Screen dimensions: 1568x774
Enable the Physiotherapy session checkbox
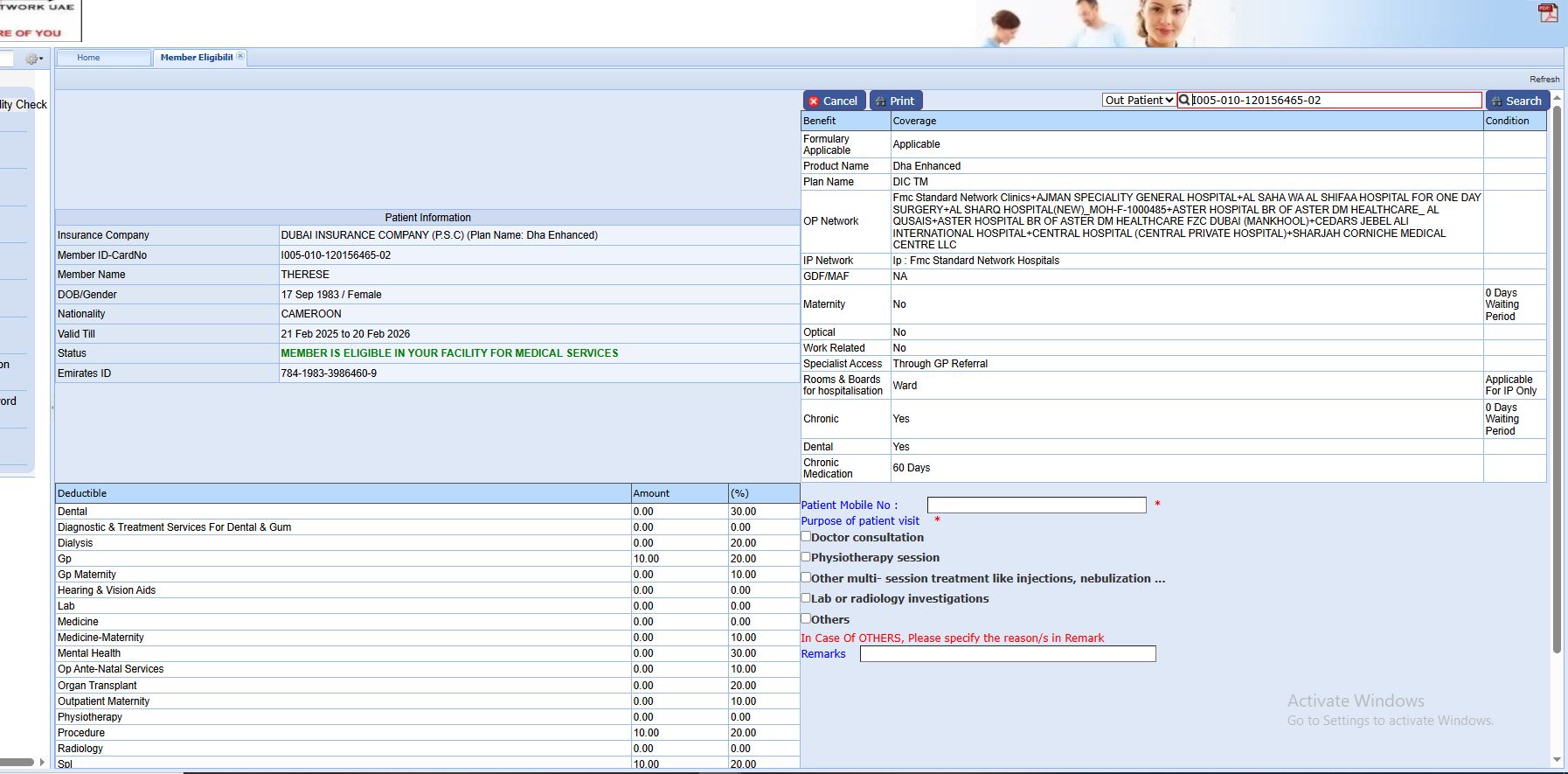[x=806, y=556]
